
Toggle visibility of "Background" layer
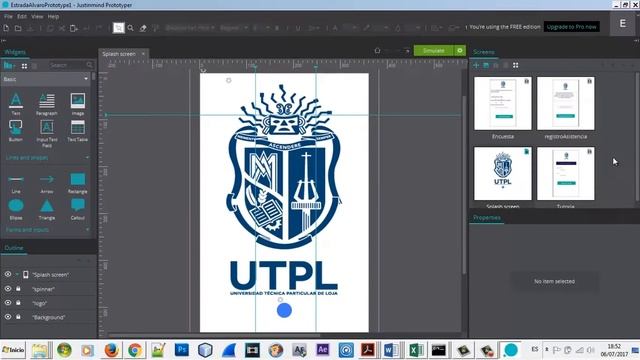point(8,317)
